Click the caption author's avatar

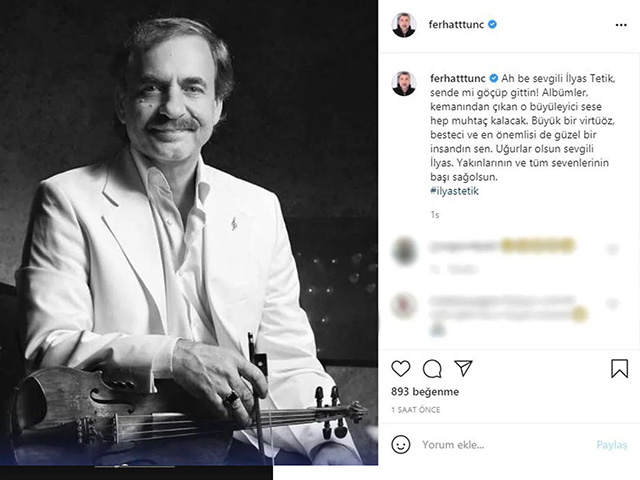pos(403,83)
